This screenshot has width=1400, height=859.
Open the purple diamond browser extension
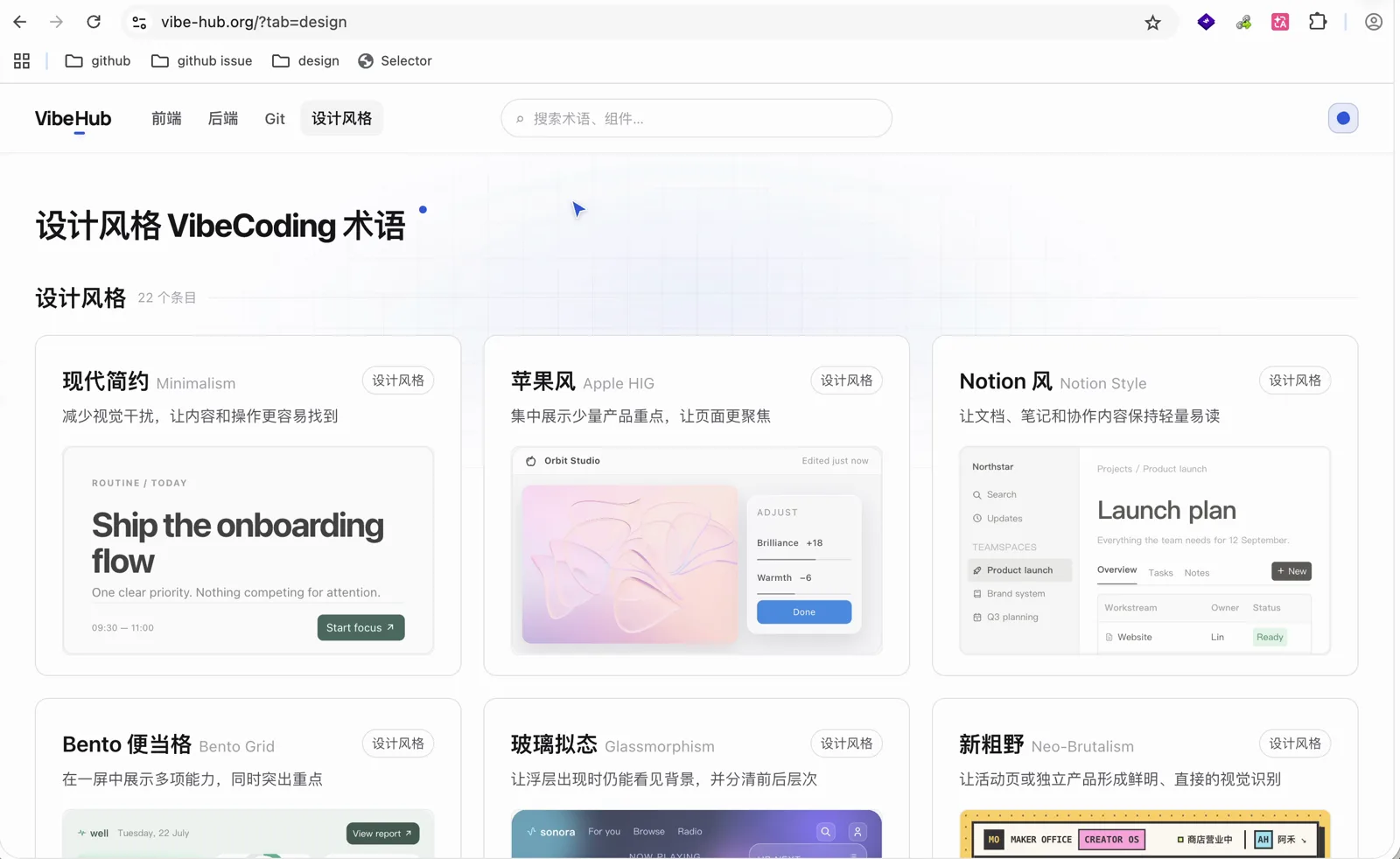click(x=1206, y=22)
